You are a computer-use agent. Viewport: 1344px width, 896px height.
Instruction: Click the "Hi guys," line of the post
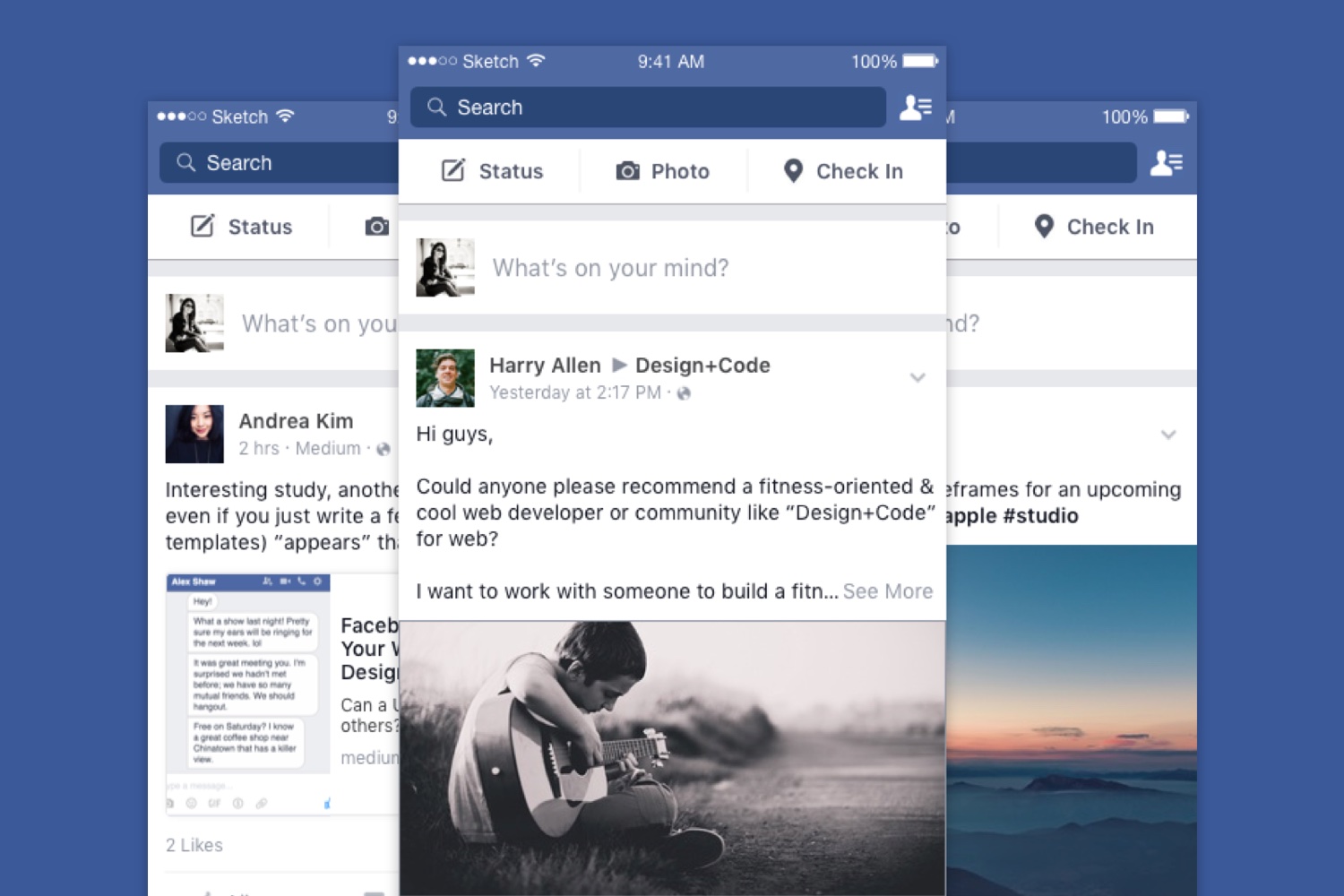pos(454,435)
